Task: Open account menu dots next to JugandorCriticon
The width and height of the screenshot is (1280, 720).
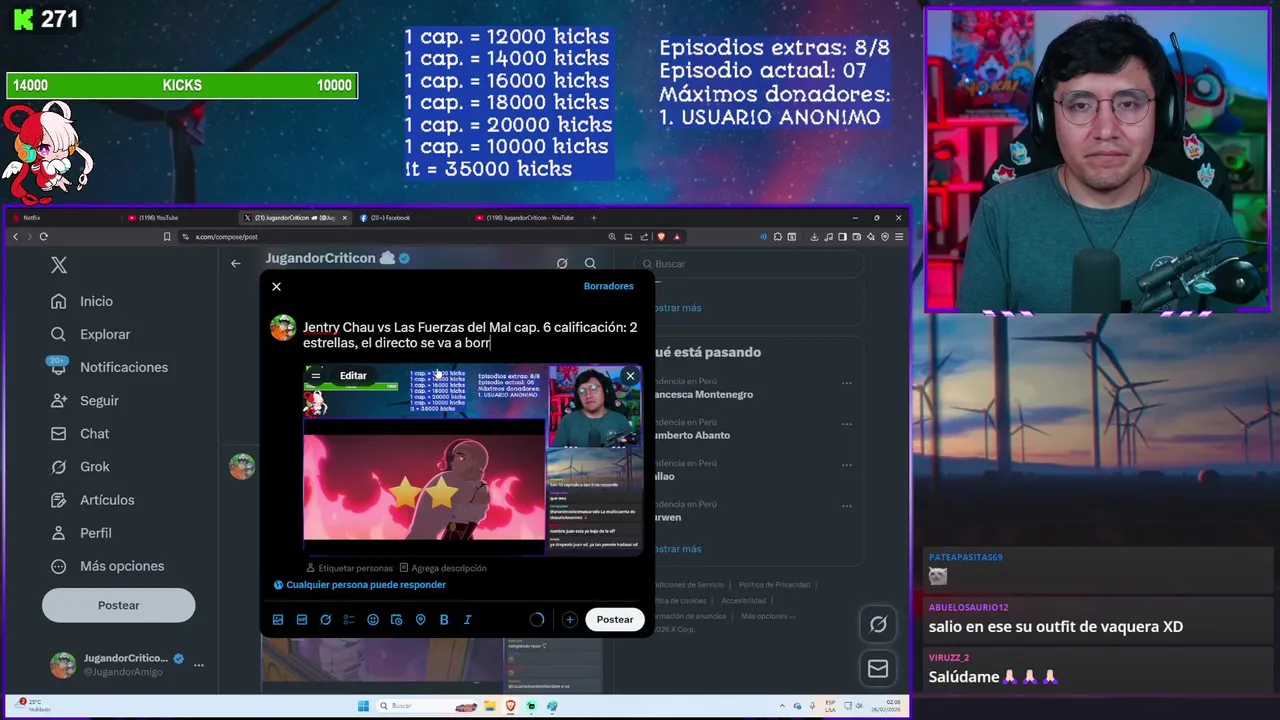Action: click(199, 665)
